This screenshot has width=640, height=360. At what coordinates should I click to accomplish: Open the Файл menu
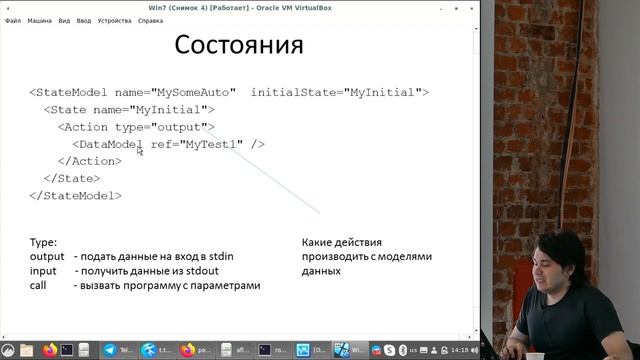[x=13, y=21]
